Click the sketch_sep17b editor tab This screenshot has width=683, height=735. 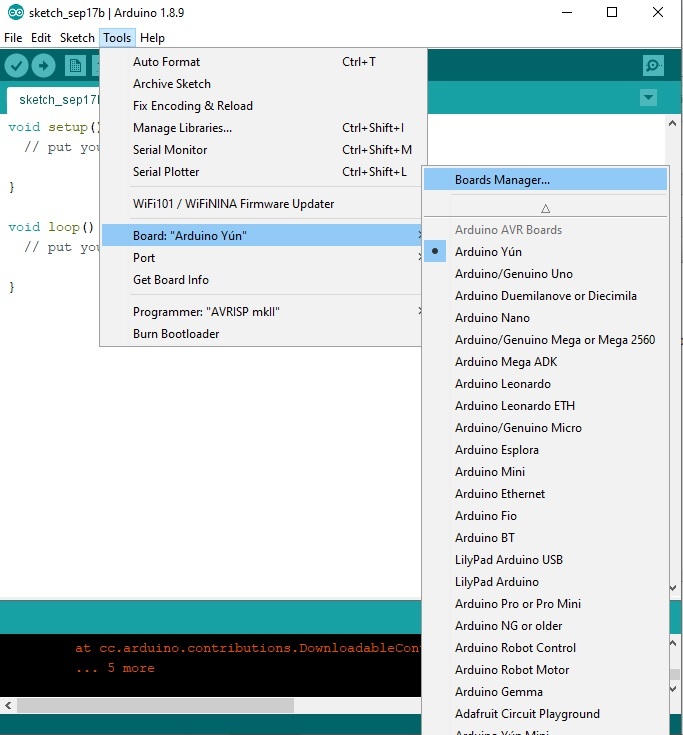coord(53,100)
